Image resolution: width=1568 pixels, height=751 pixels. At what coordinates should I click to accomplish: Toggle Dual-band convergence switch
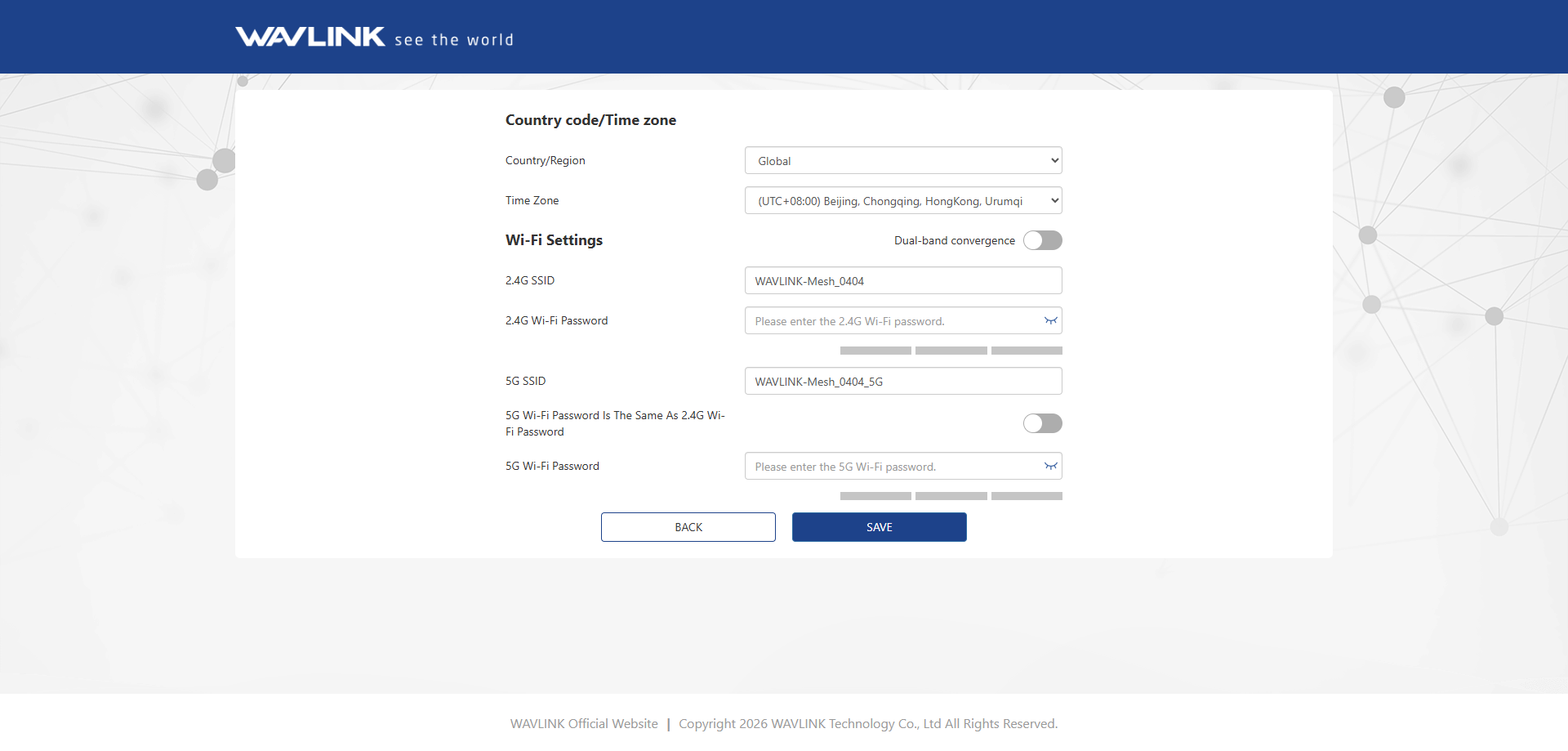(x=1043, y=240)
